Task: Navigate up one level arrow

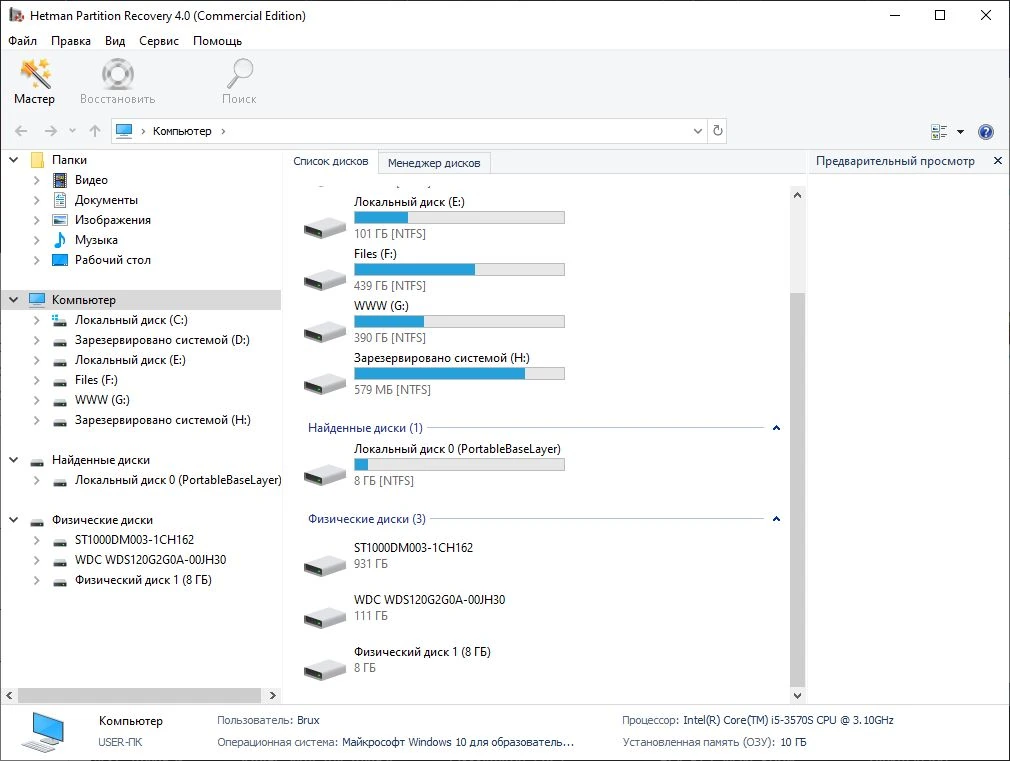Action: click(95, 131)
